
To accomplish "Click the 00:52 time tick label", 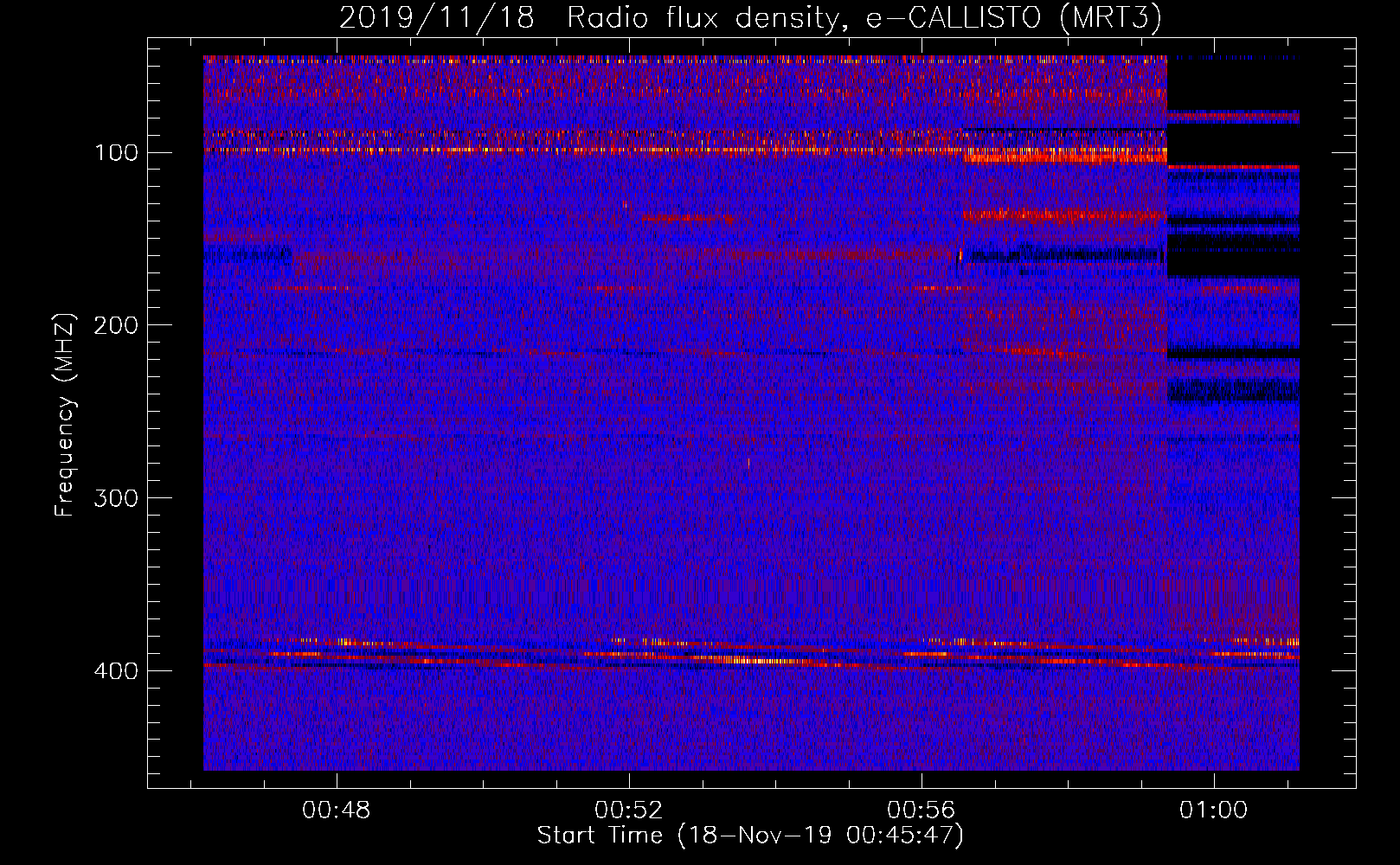I will click(628, 811).
